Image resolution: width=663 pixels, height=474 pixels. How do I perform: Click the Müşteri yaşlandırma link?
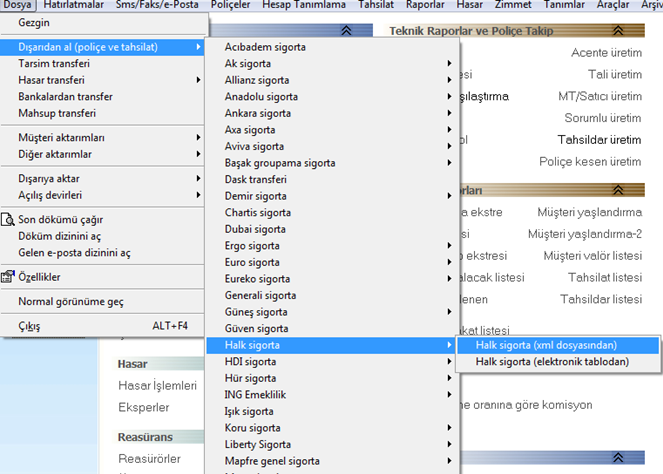click(x=589, y=212)
